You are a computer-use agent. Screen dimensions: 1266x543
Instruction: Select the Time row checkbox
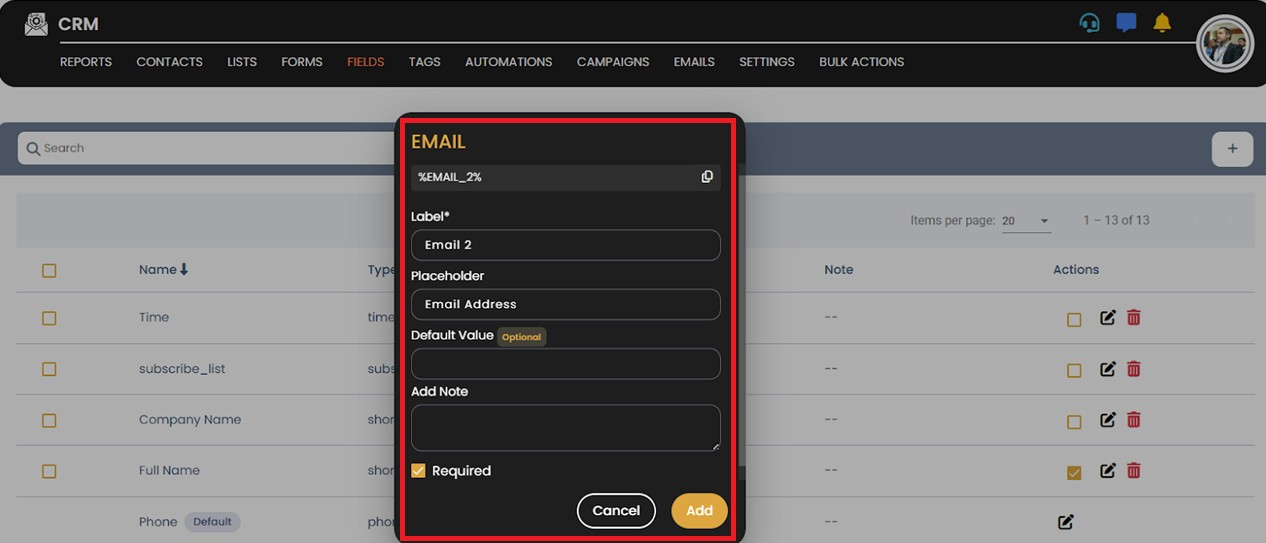pos(49,318)
